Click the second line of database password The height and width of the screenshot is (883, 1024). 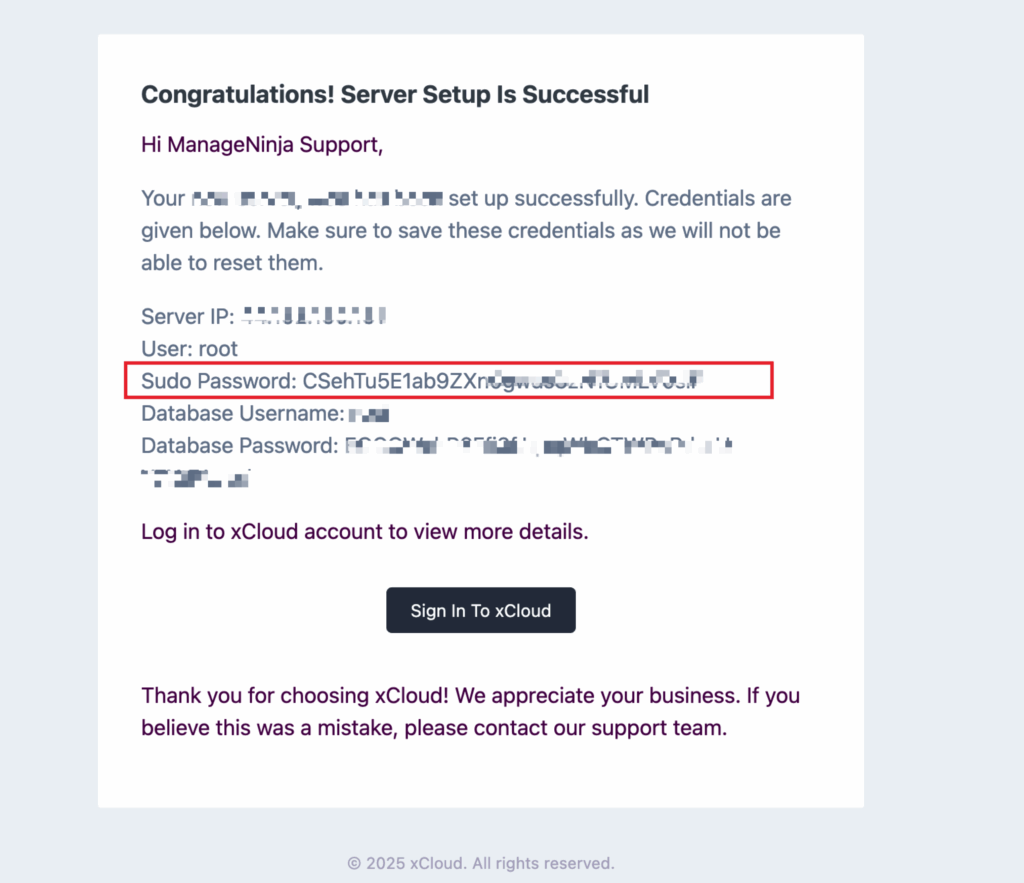pyautogui.click(x=195, y=479)
